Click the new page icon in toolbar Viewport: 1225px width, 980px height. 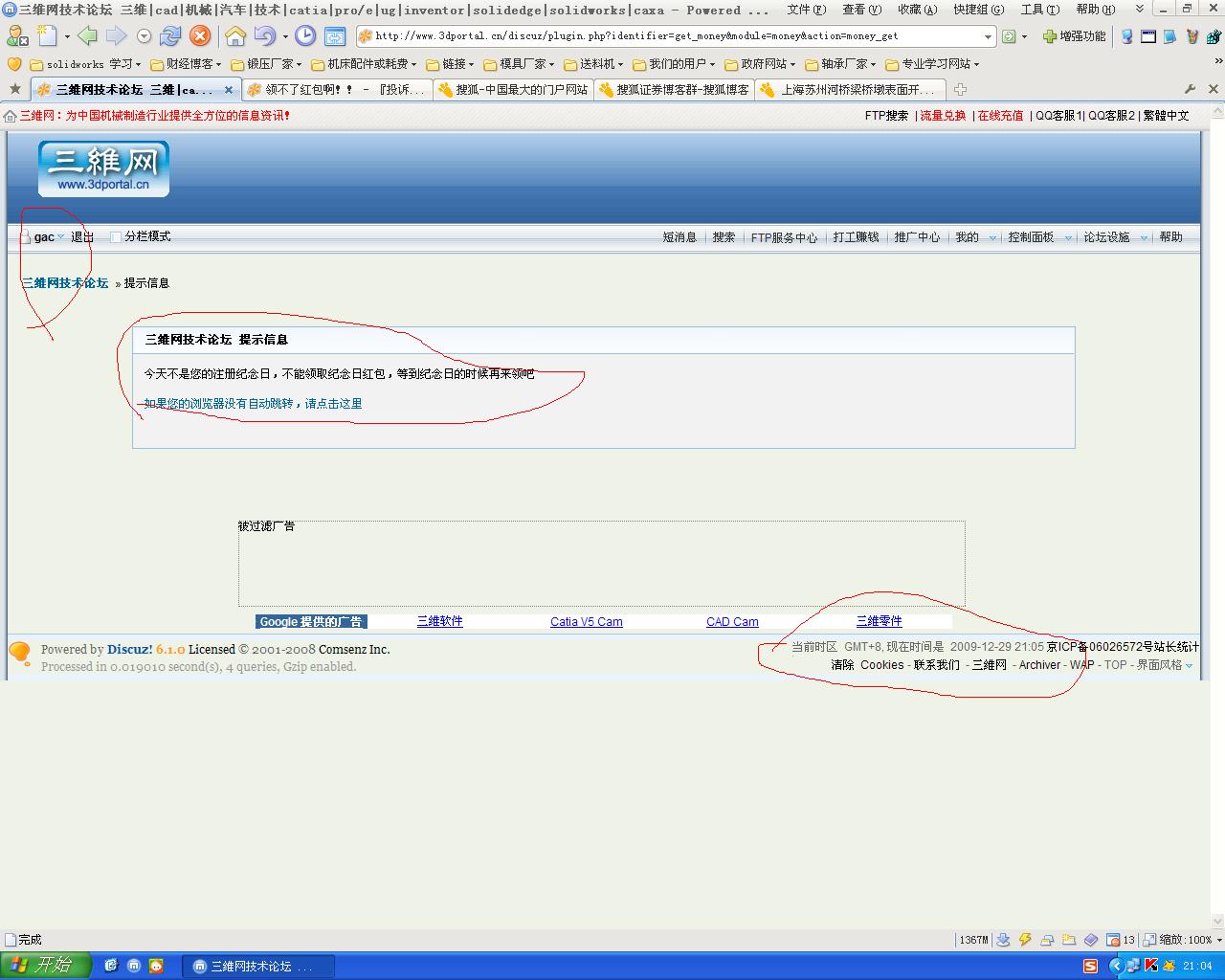coord(47,36)
